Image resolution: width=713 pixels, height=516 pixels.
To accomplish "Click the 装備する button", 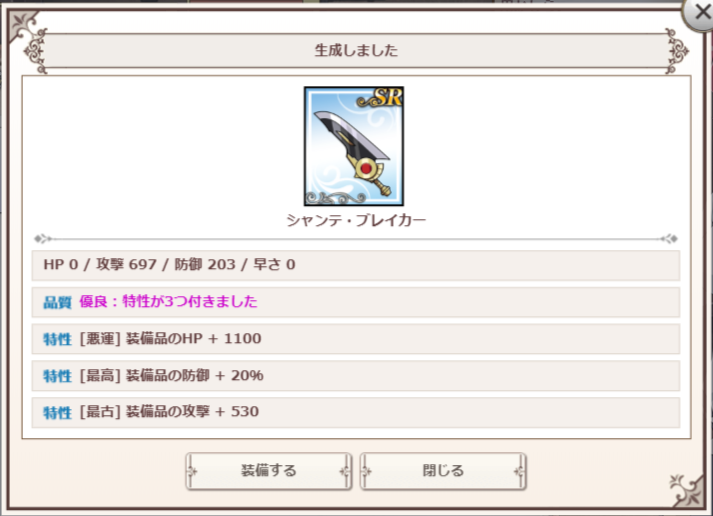I will click(269, 471).
